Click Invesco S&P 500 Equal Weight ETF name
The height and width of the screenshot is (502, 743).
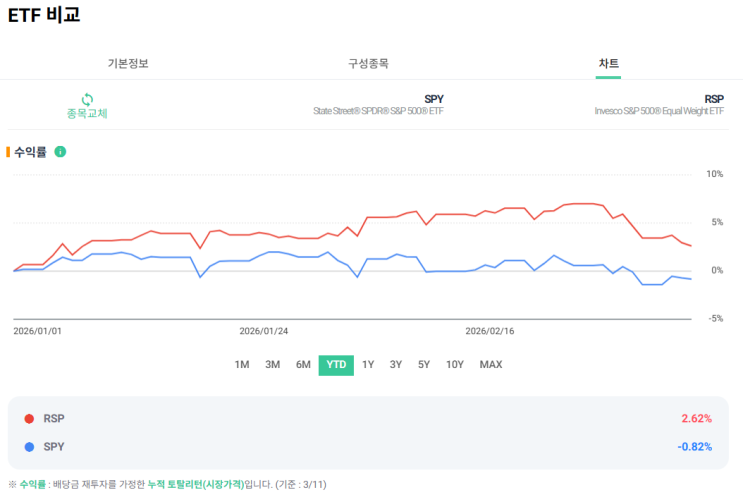(x=659, y=111)
